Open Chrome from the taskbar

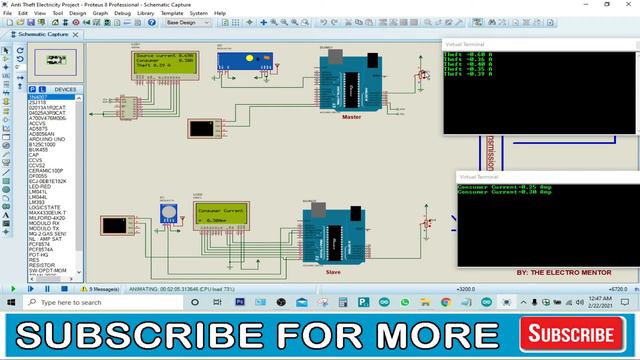445,302
